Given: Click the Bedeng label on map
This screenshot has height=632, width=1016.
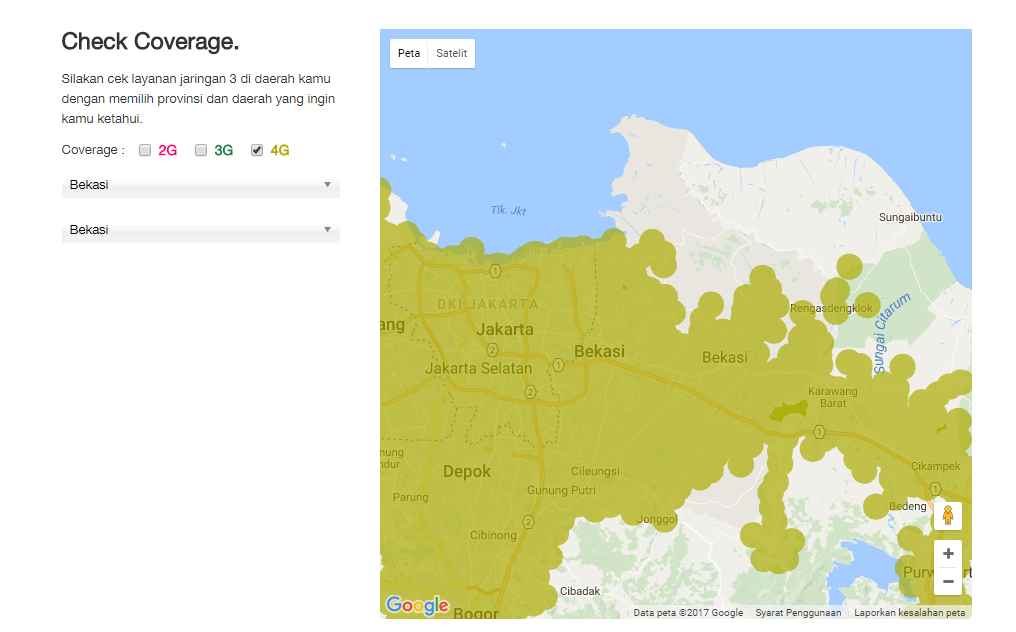Looking at the screenshot, I should [908, 506].
